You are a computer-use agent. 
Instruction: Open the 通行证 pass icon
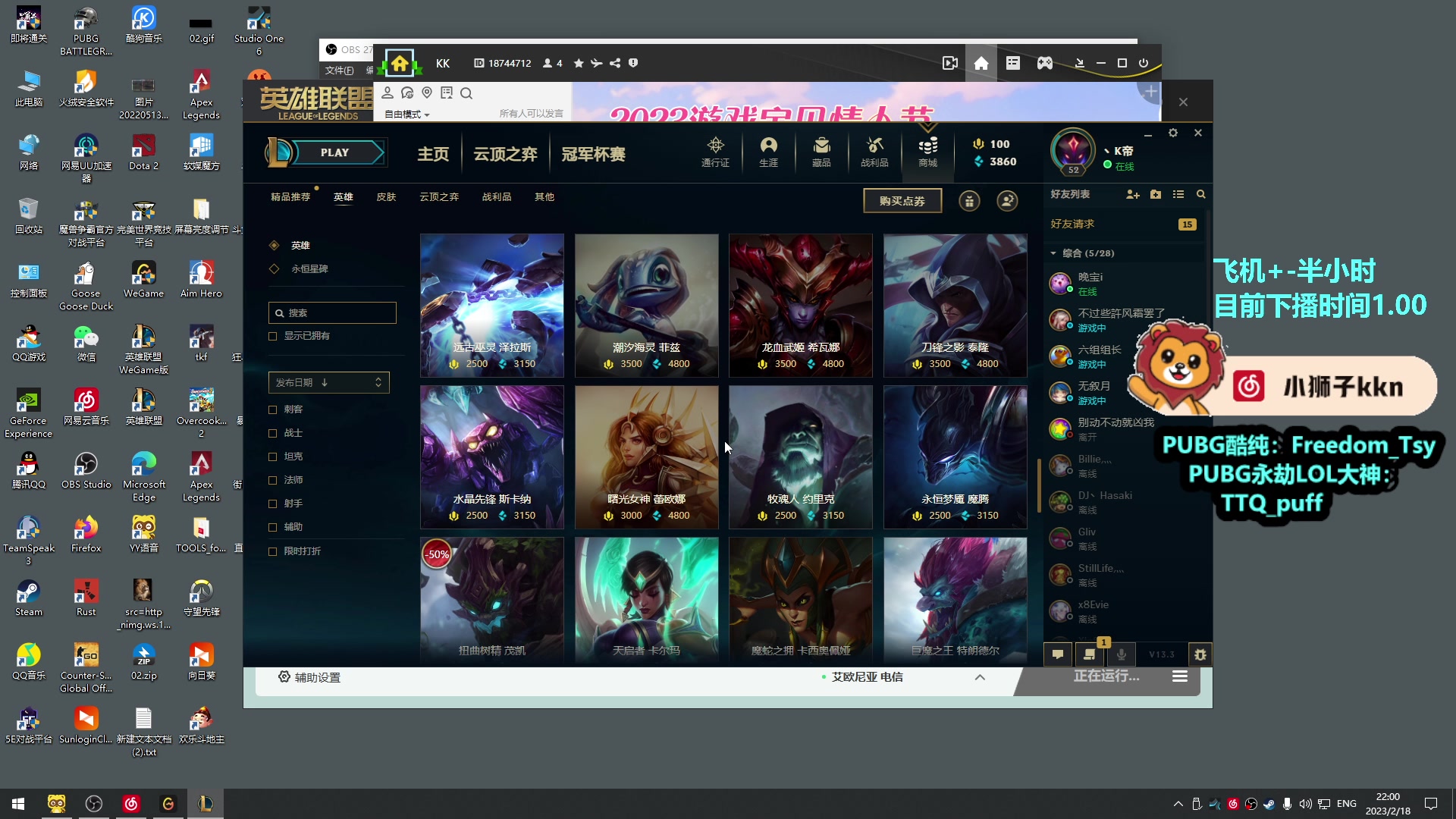pos(715,152)
